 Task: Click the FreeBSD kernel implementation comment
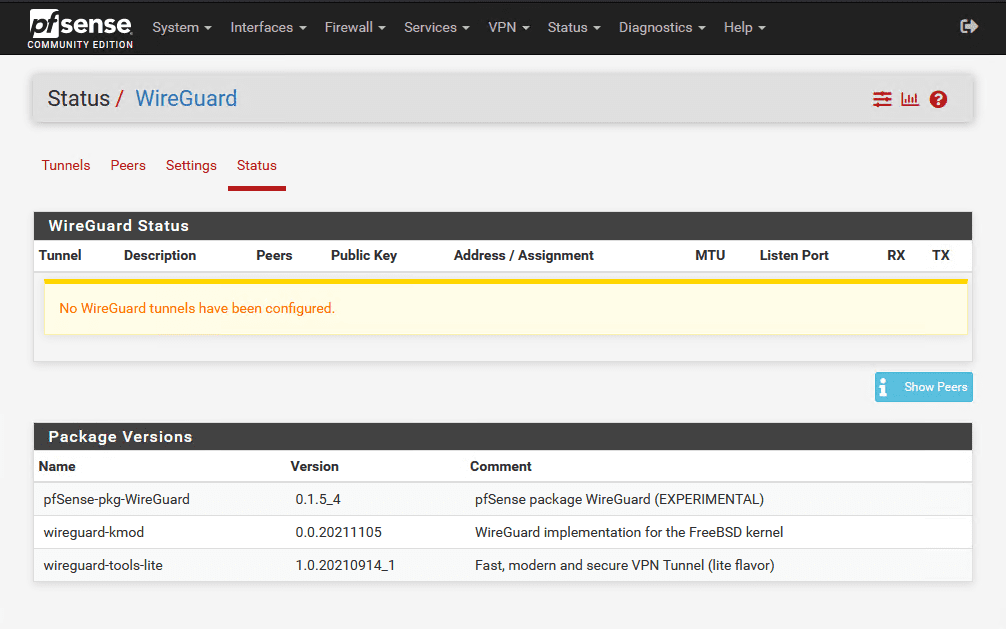point(629,533)
